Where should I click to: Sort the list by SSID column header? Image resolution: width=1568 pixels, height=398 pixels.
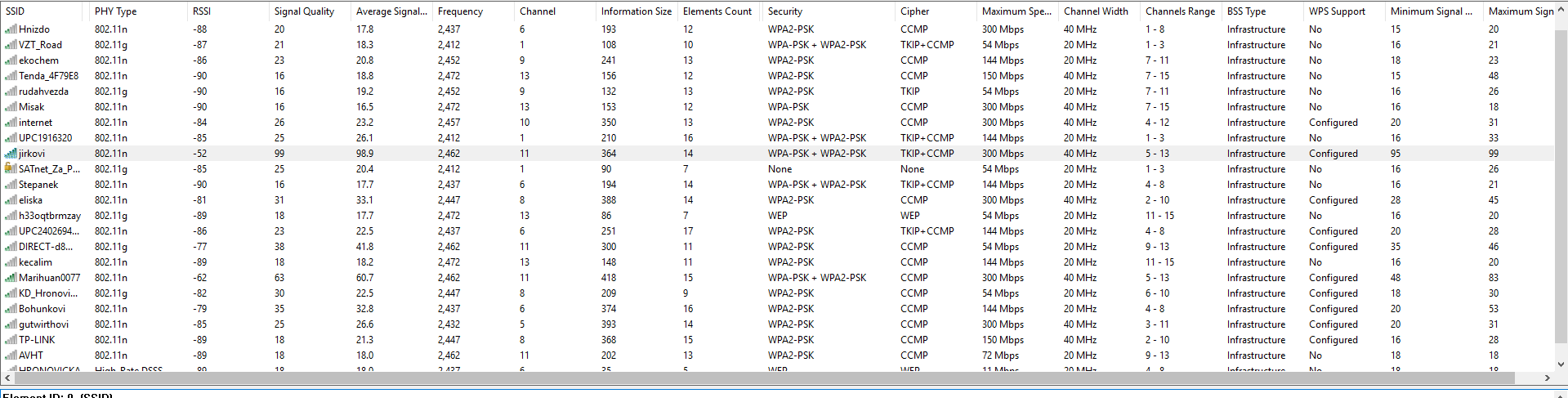pos(42,11)
